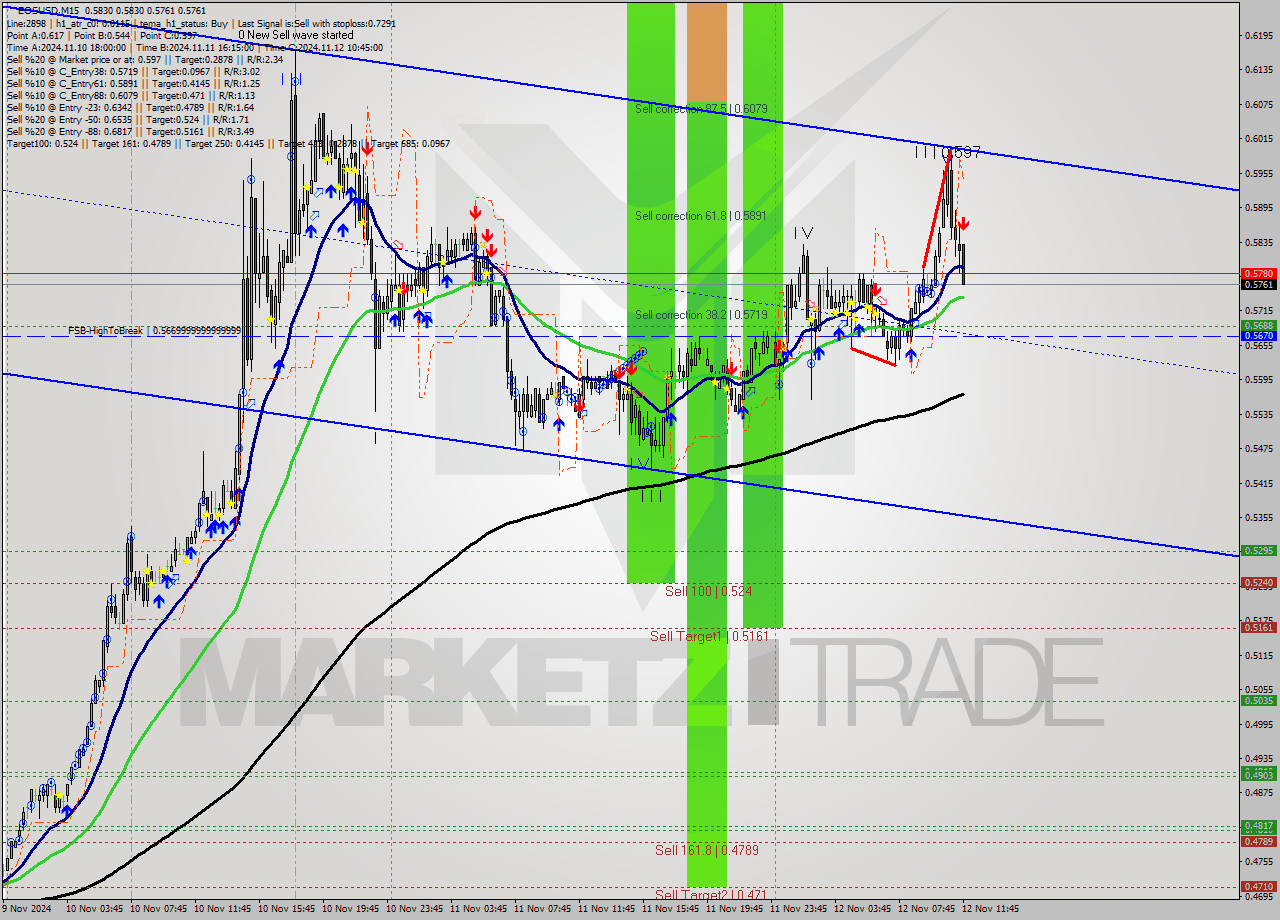Click the 'Sell %10 @ C_Entry61: 0.5891' line

click(x=133, y=83)
